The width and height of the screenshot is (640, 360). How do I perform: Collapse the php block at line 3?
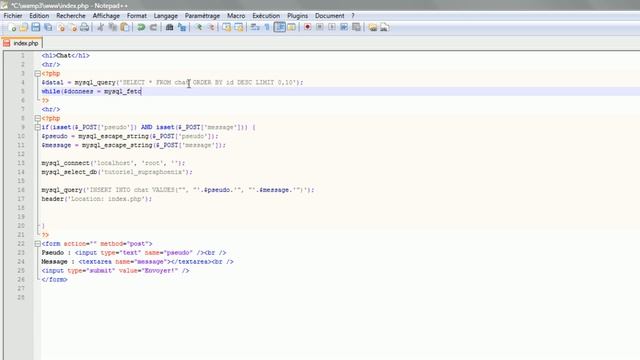(38, 73)
